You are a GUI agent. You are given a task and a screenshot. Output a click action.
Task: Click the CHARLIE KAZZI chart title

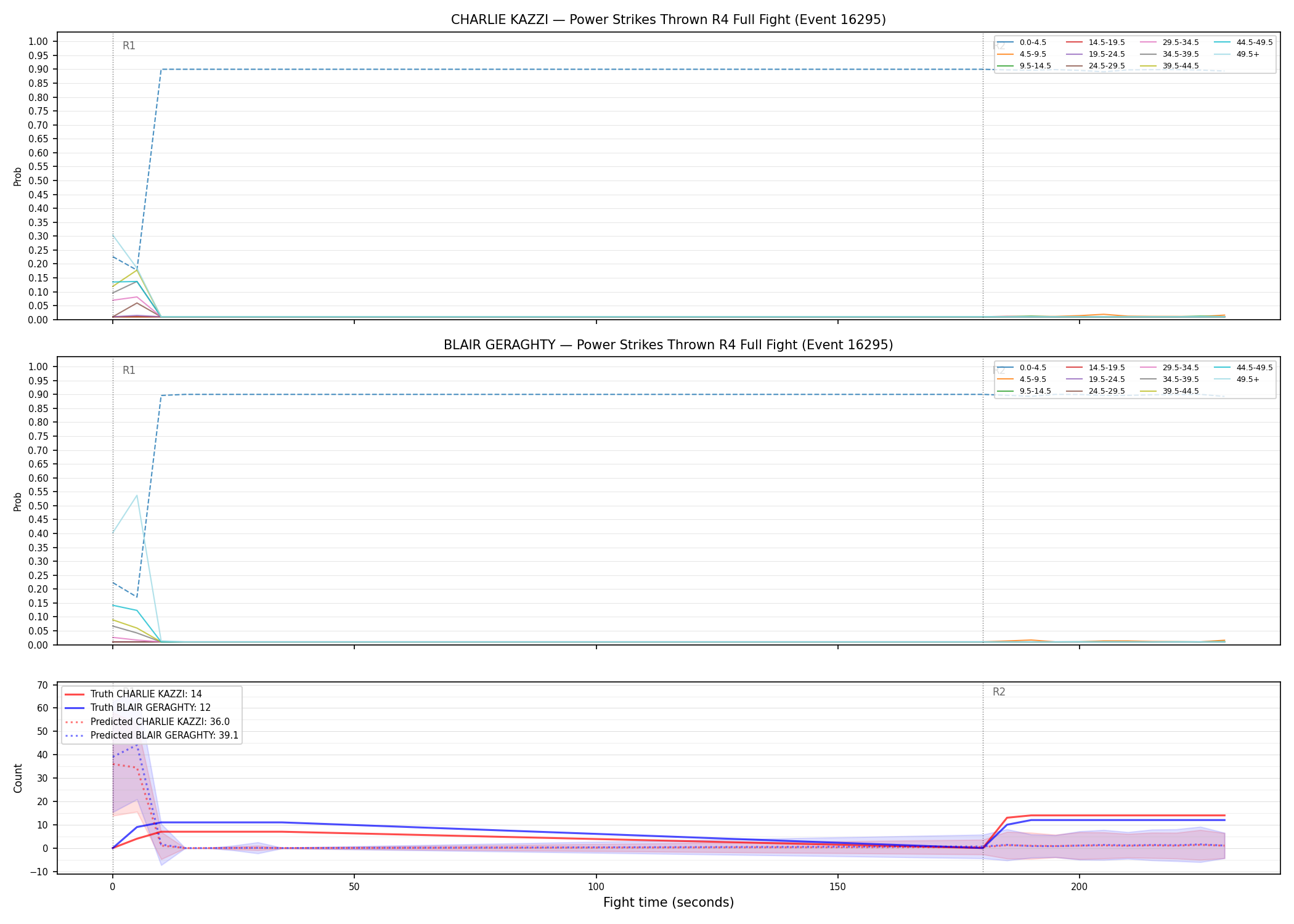click(668, 20)
